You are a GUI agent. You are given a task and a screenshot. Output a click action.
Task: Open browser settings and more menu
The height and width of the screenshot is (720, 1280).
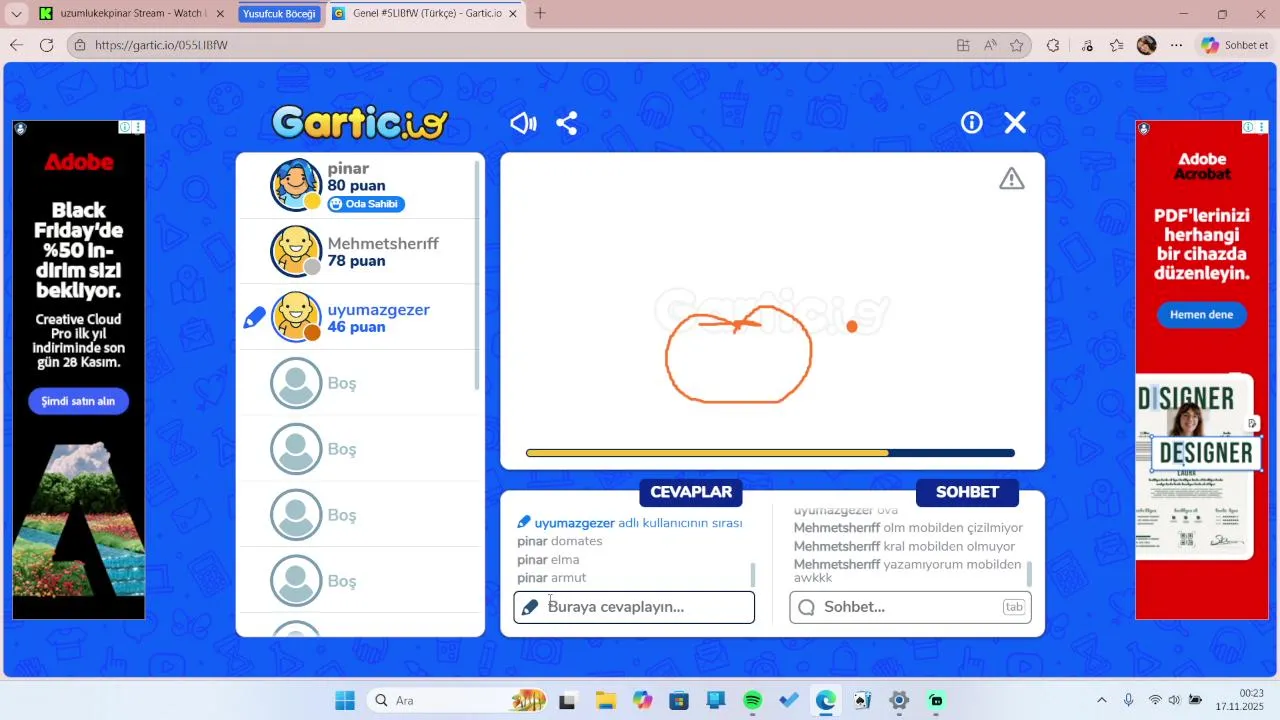[x=1177, y=45]
